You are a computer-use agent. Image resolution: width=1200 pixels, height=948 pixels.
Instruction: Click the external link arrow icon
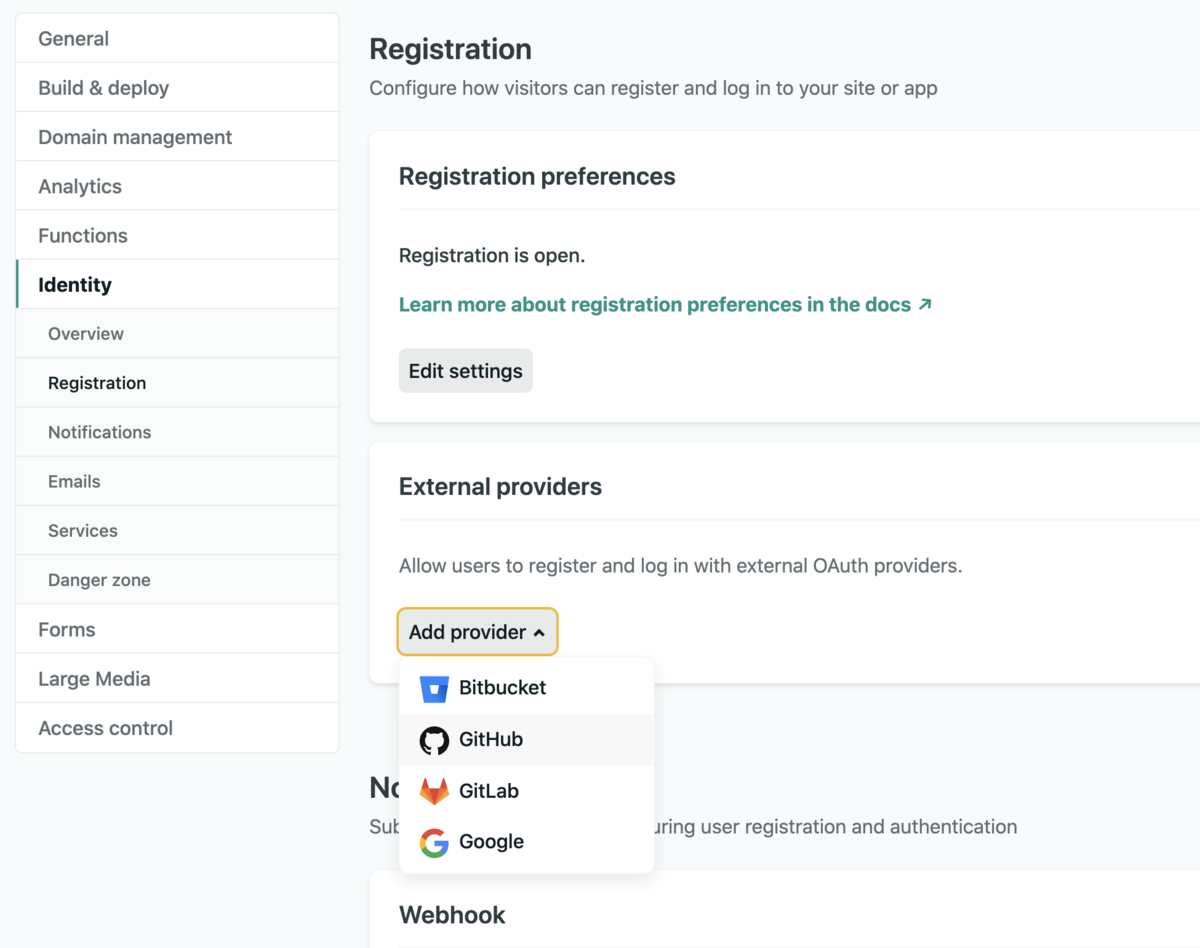[x=925, y=304]
